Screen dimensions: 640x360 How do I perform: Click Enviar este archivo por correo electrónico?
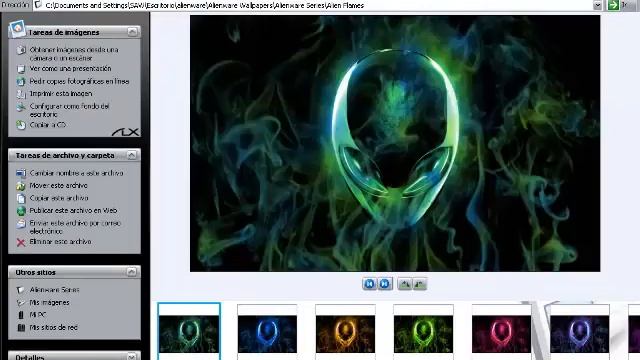tap(75, 227)
